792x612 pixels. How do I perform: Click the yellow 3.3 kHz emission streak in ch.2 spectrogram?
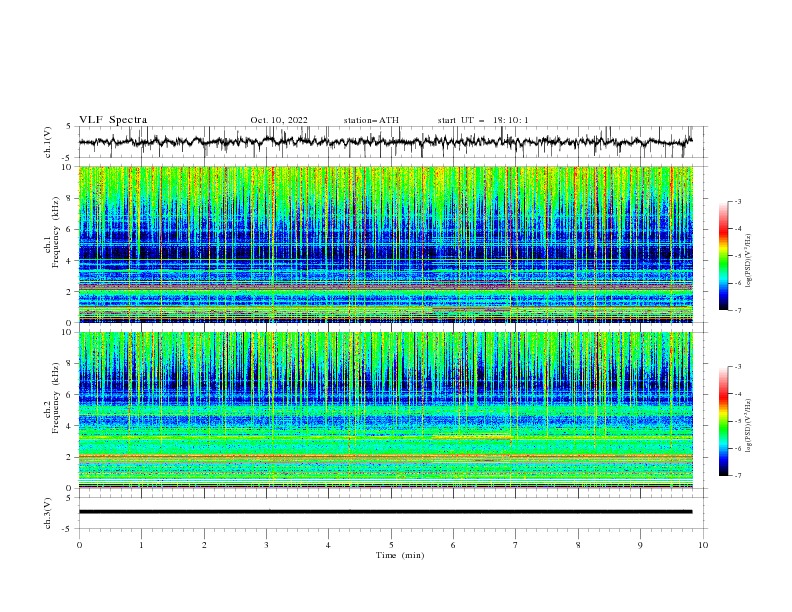tap(471, 437)
